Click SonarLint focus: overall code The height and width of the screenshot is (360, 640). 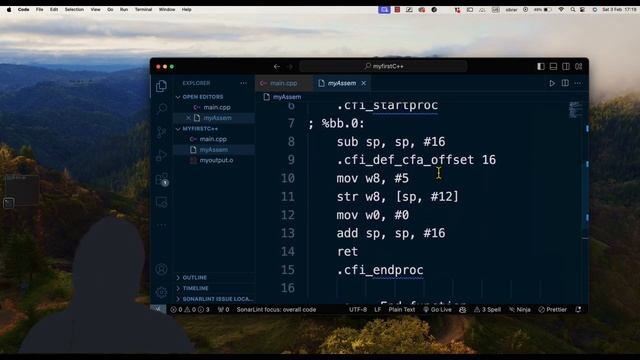[x=276, y=310]
